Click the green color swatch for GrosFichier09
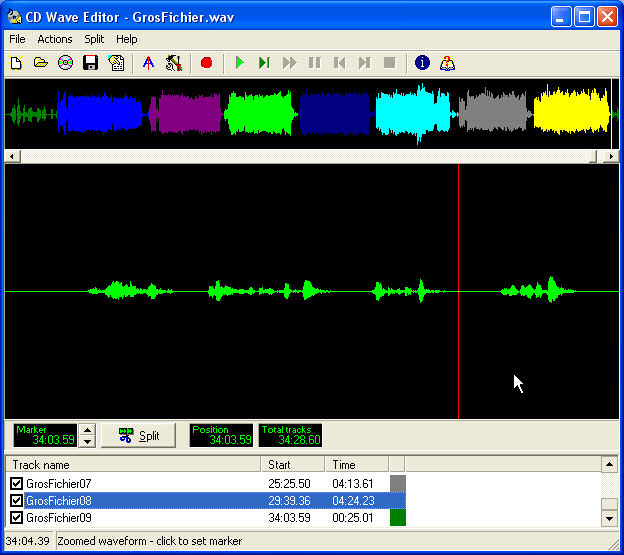The width and height of the screenshot is (624, 555). 397,518
